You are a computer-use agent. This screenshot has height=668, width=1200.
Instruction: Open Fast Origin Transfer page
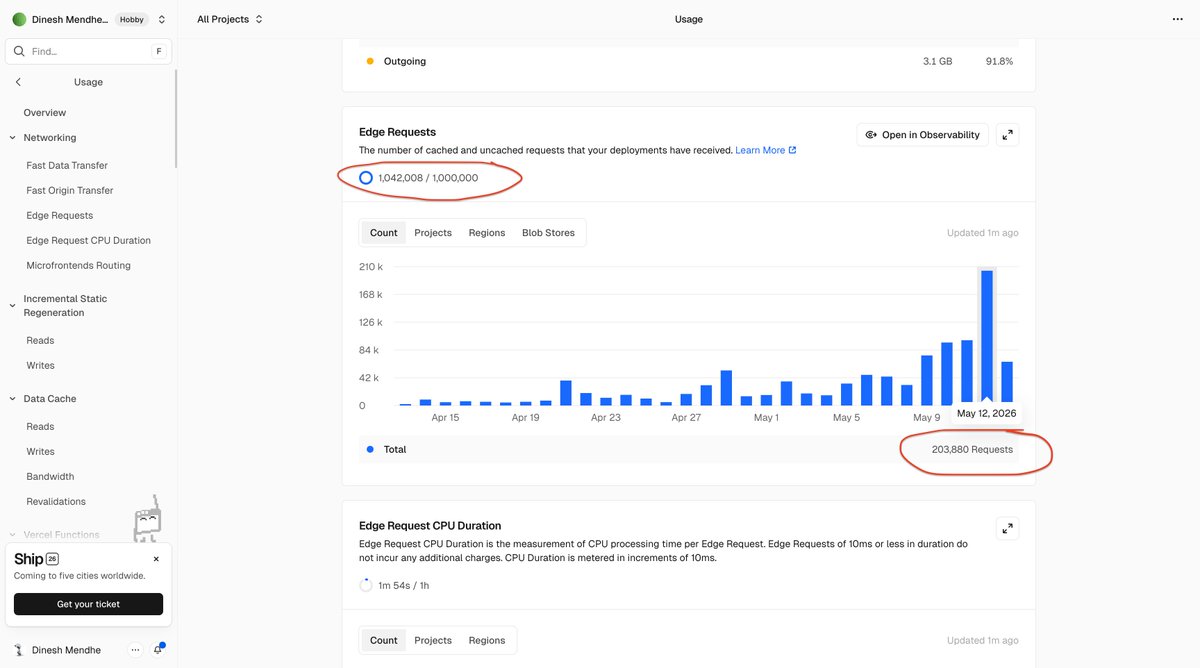tap(70, 191)
